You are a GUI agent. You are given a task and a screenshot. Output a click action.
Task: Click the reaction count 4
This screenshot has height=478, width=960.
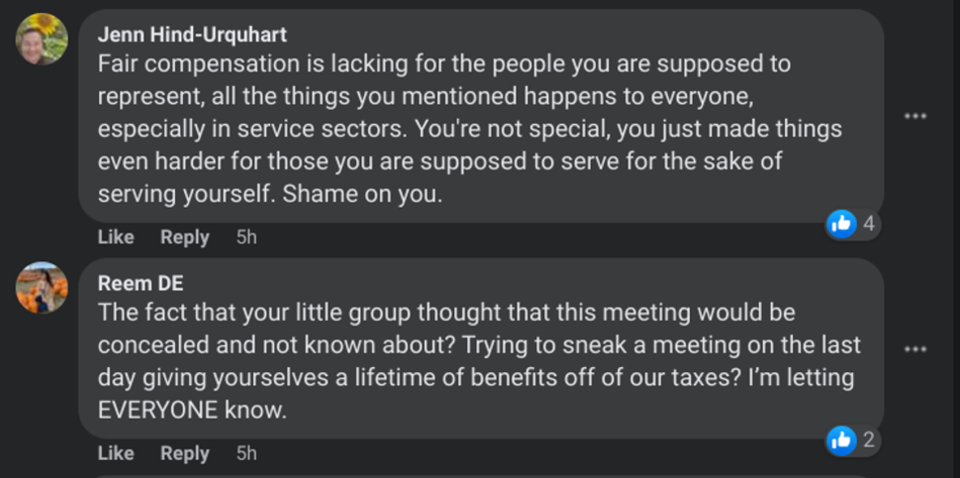pyautogui.click(x=869, y=225)
